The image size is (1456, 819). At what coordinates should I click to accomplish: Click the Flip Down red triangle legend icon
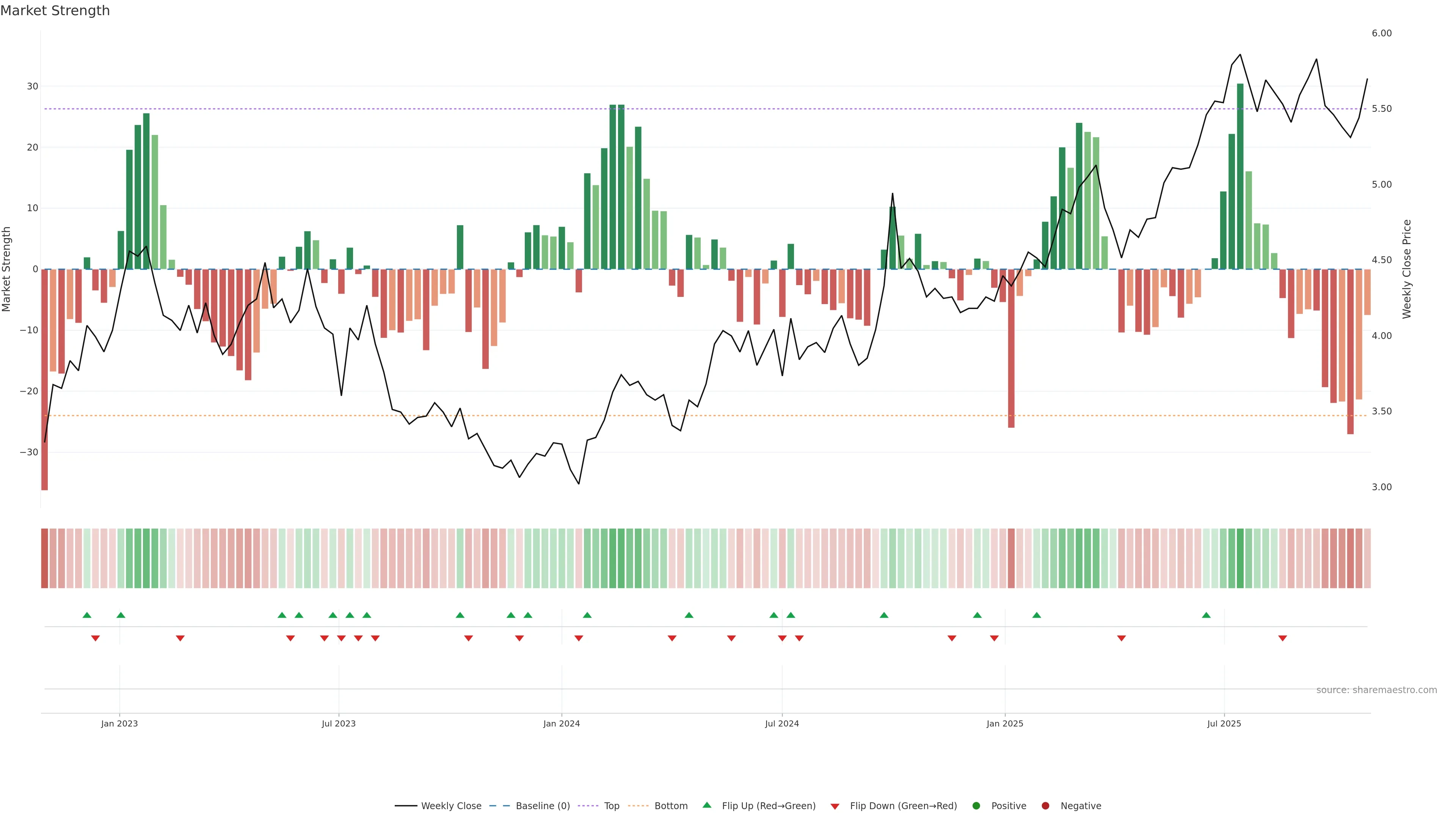(x=835, y=806)
